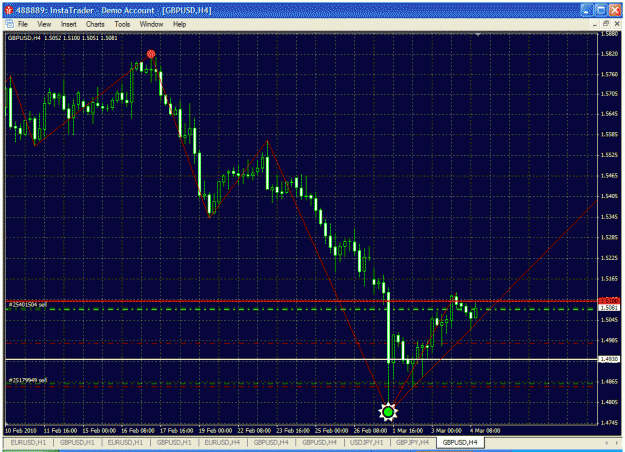Screen dimensions: 625x452
Task: Switch to the GBPJPY,H4 chart tab
Action: (x=413, y=442)
